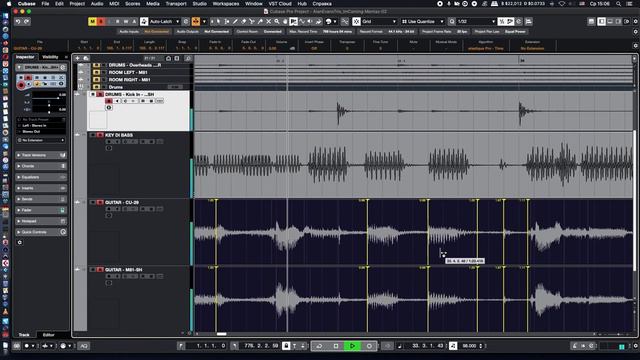Click the info line setup gear
640x360 pixels.
[x=636, y=45]
